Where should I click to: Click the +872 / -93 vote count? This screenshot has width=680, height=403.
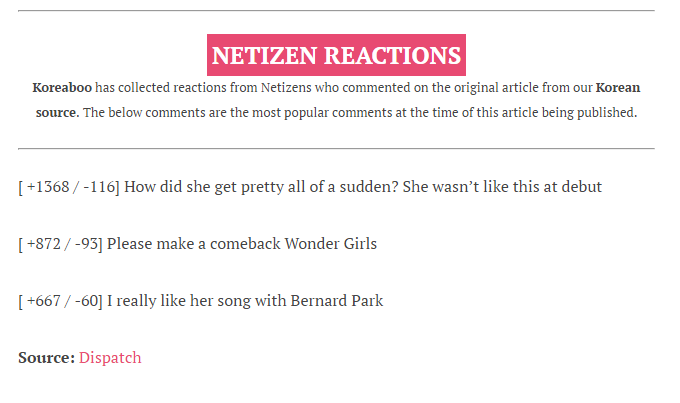click(x=60, y=244)
